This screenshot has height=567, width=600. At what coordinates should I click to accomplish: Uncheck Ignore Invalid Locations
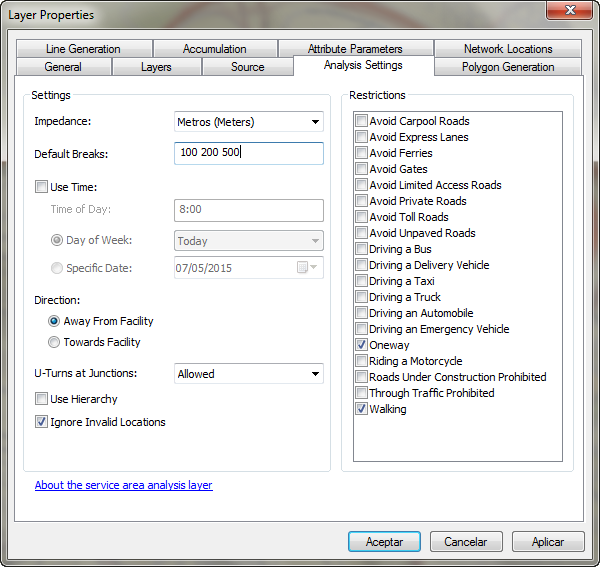[x=41, y=422]
